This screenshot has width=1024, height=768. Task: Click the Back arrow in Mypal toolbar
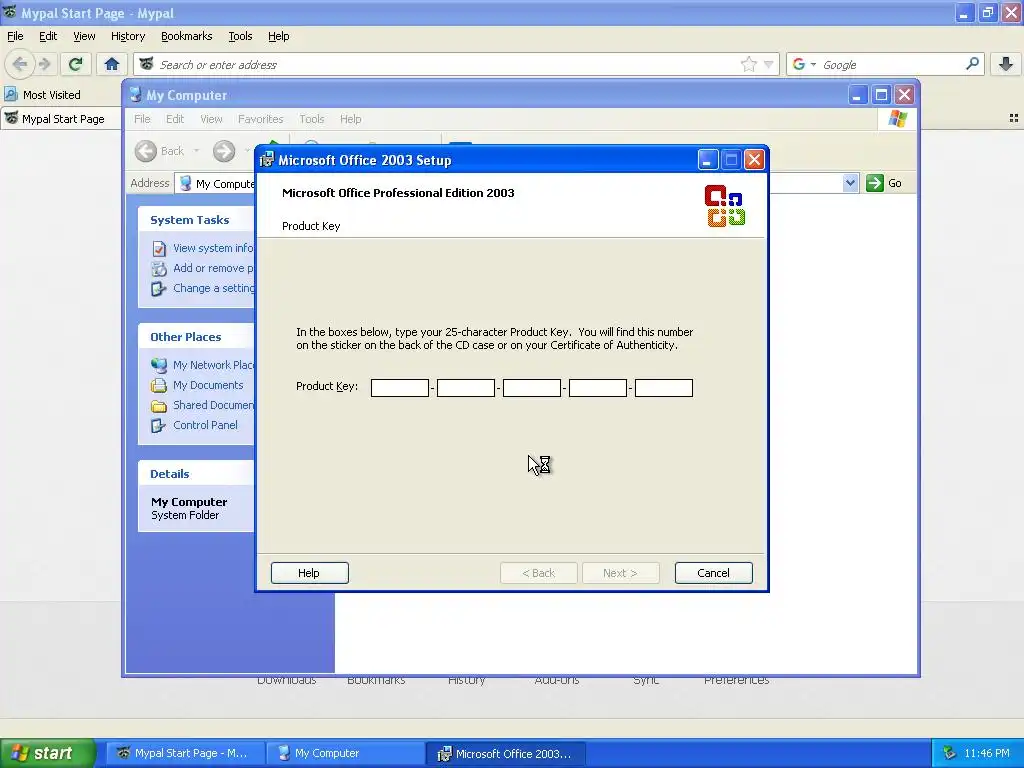click(x=20, y=64)
